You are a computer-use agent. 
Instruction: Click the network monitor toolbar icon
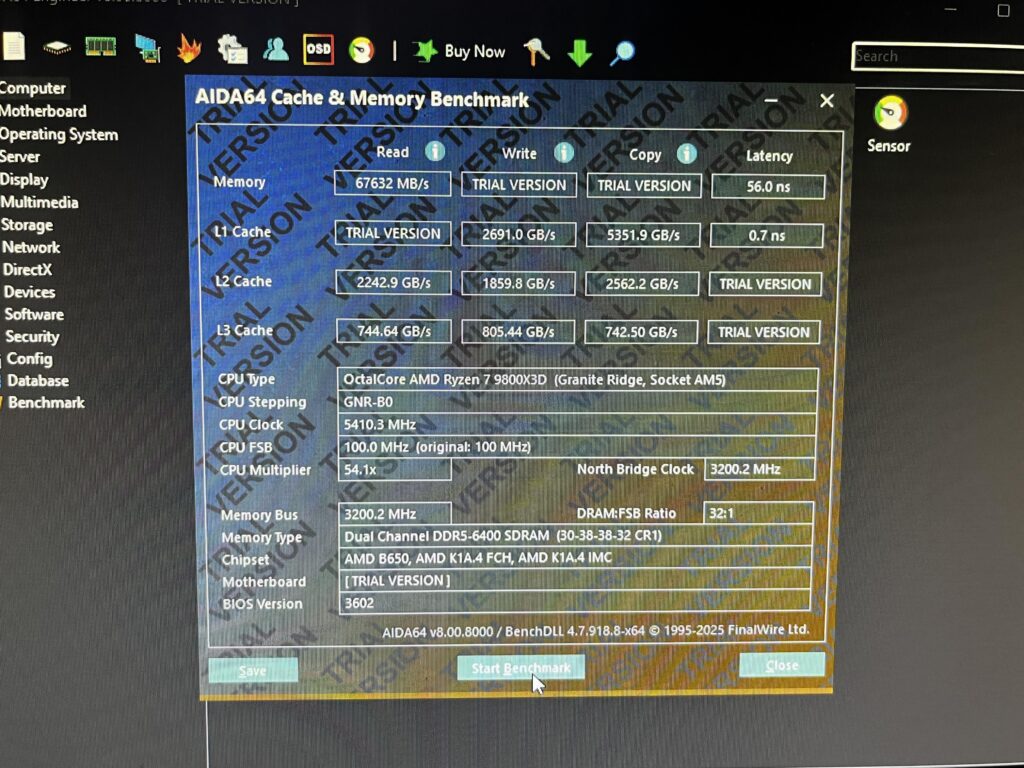pyautogui.click(x=148, y=49)
